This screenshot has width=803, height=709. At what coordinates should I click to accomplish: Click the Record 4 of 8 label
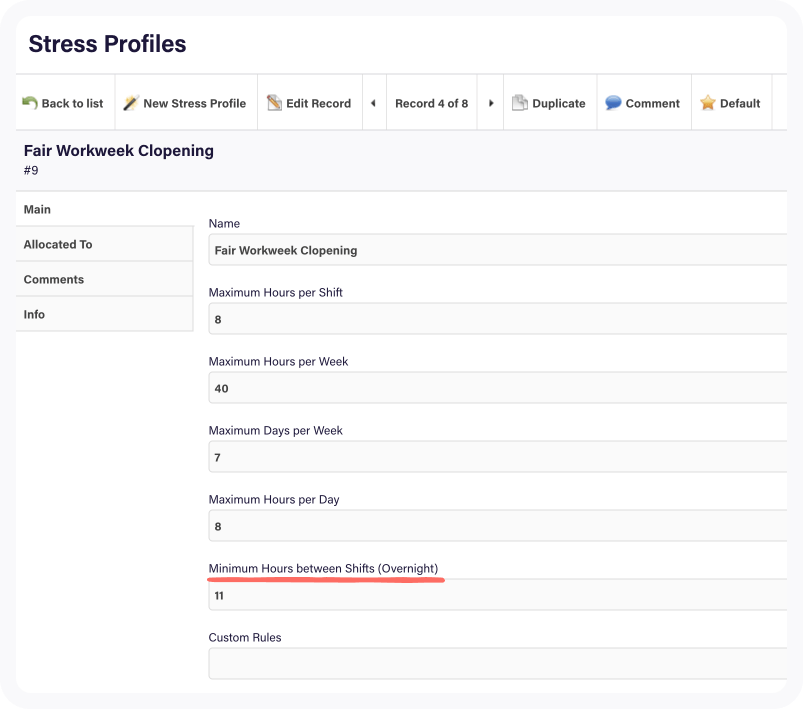click(x=432, y=102)
